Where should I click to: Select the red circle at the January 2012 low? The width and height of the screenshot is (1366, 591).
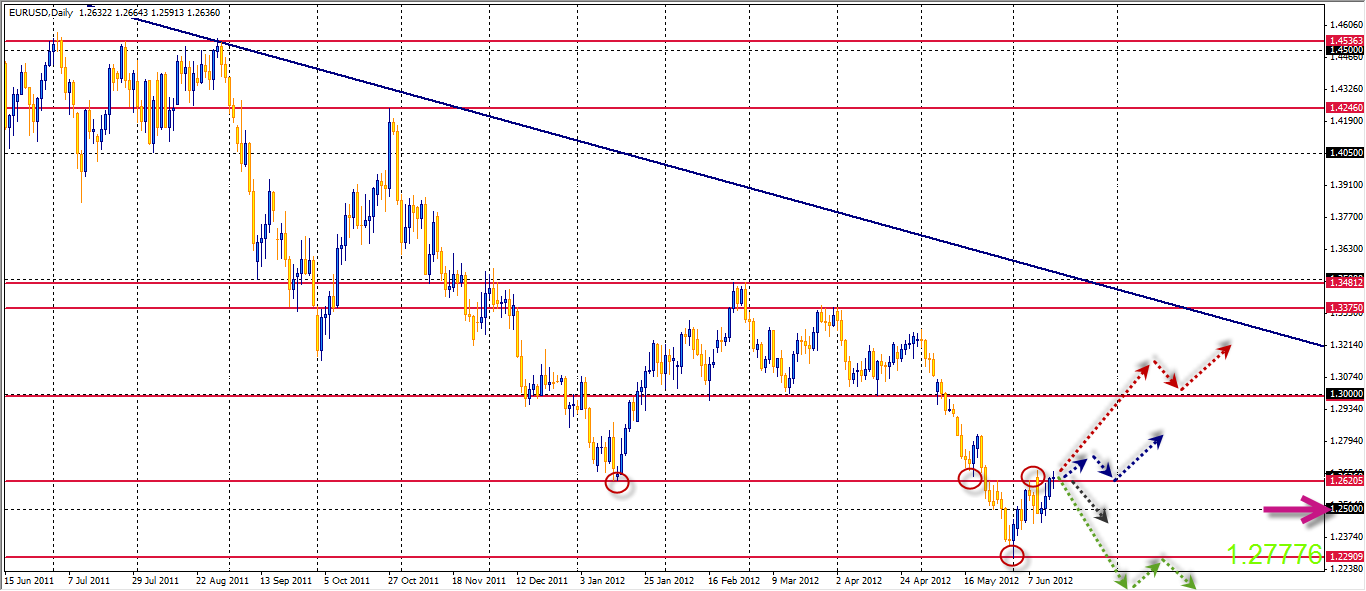pos(618,483)
